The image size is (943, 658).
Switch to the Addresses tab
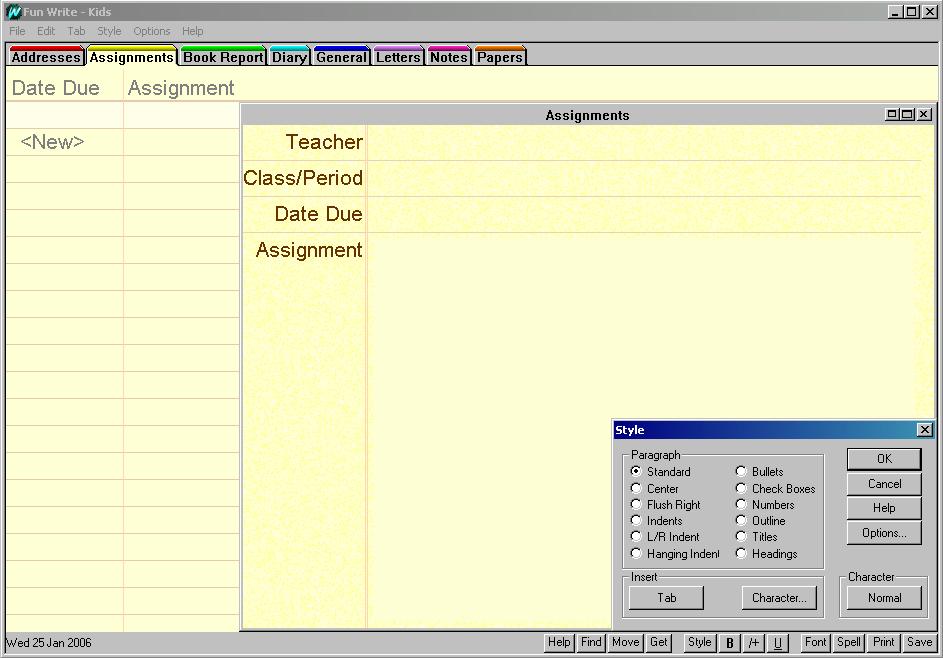pos(46,57)
